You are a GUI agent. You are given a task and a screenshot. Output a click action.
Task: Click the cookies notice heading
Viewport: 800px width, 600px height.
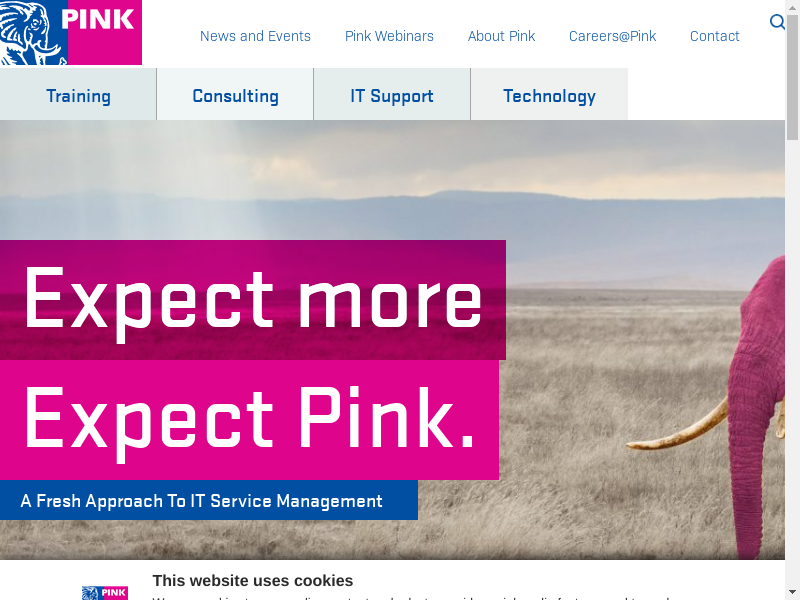pyautogui.click(x=253, y=581)
